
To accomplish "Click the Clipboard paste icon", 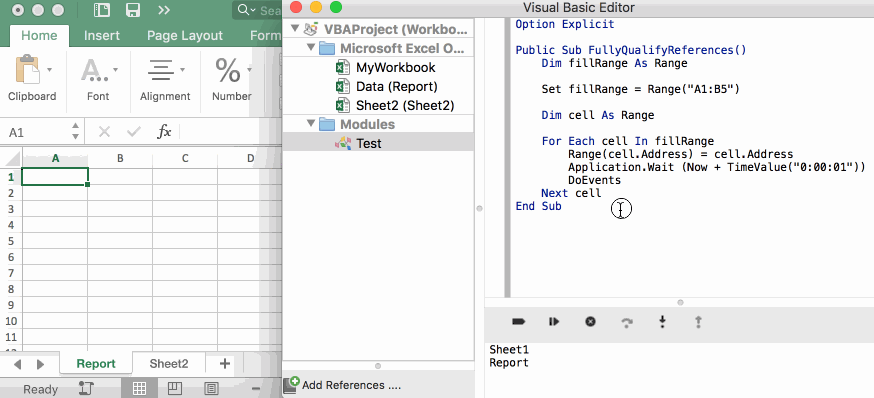I will coord(27,70).
